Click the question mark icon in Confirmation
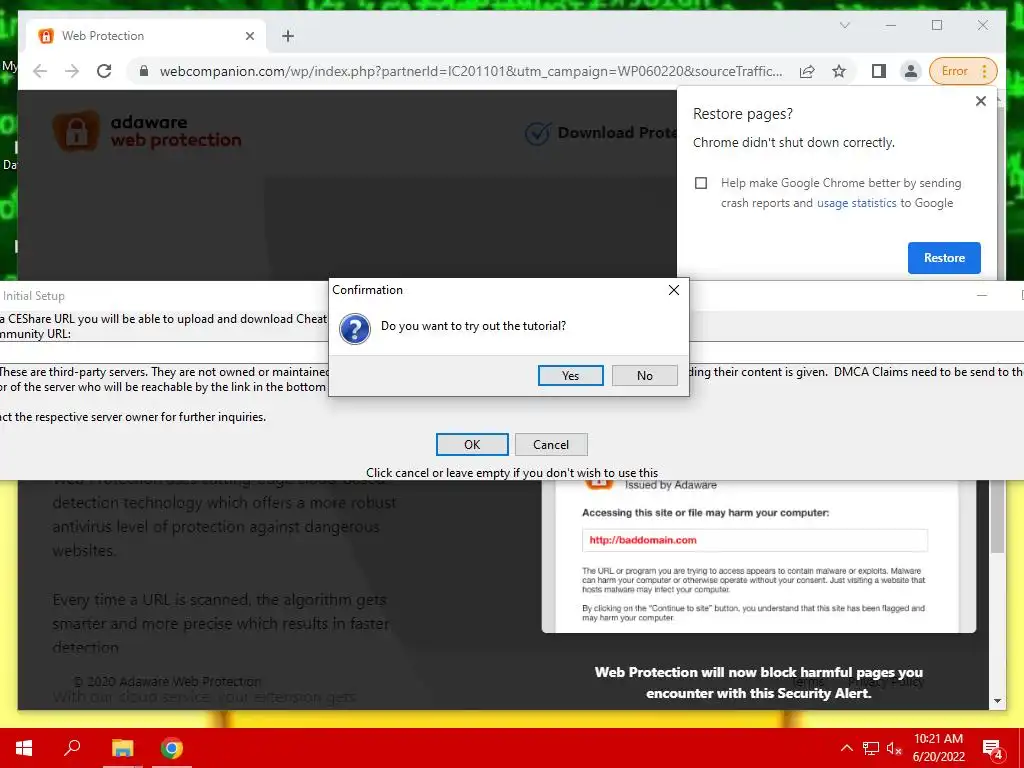 pos(355,328)
